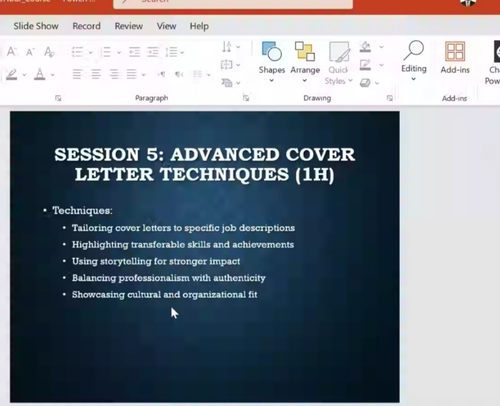Expand the Editing group chevron
This screenshot has height=406, width=500.
[x=413, y=79]
